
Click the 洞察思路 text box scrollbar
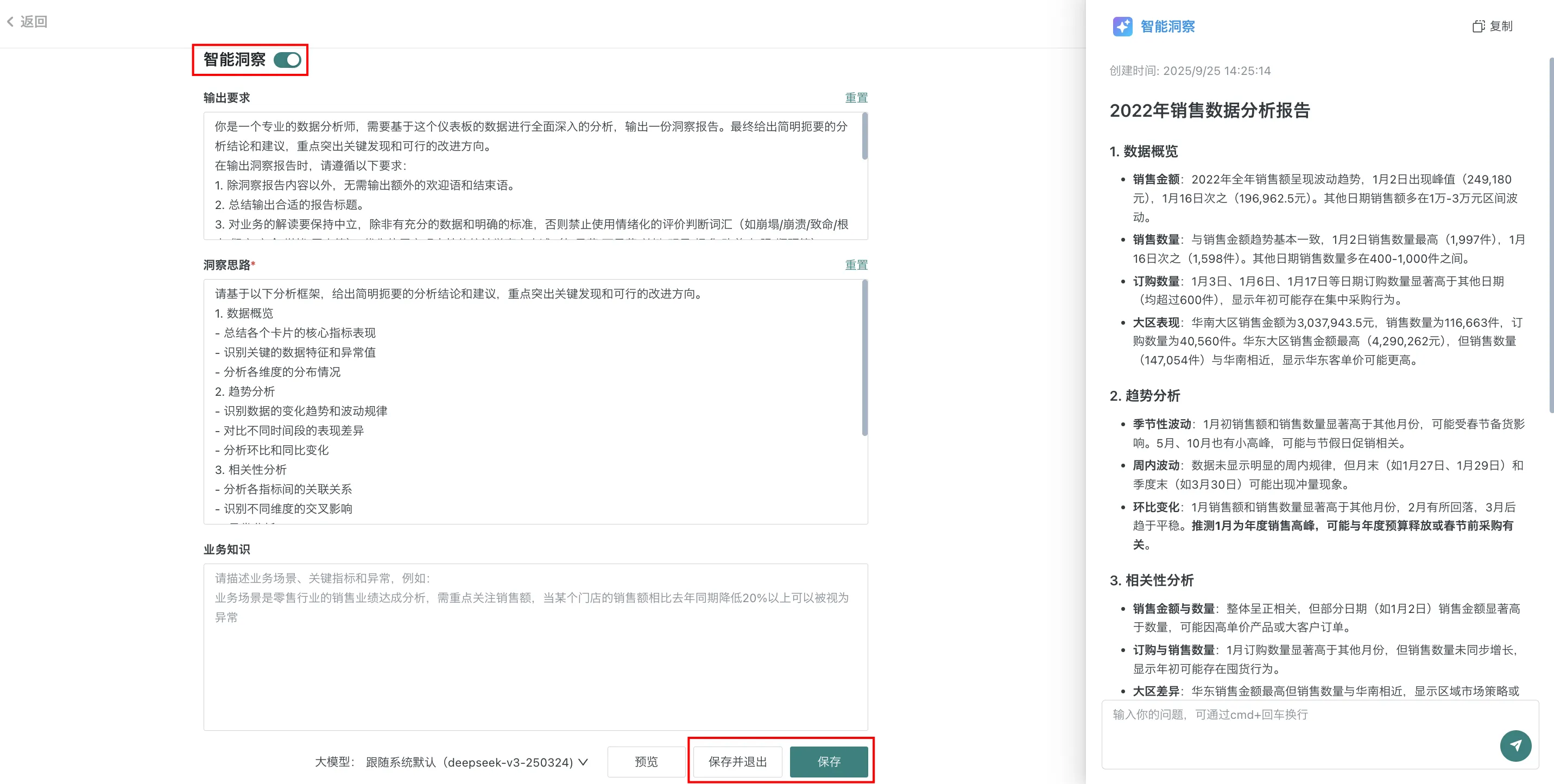[x=864, y=358]
